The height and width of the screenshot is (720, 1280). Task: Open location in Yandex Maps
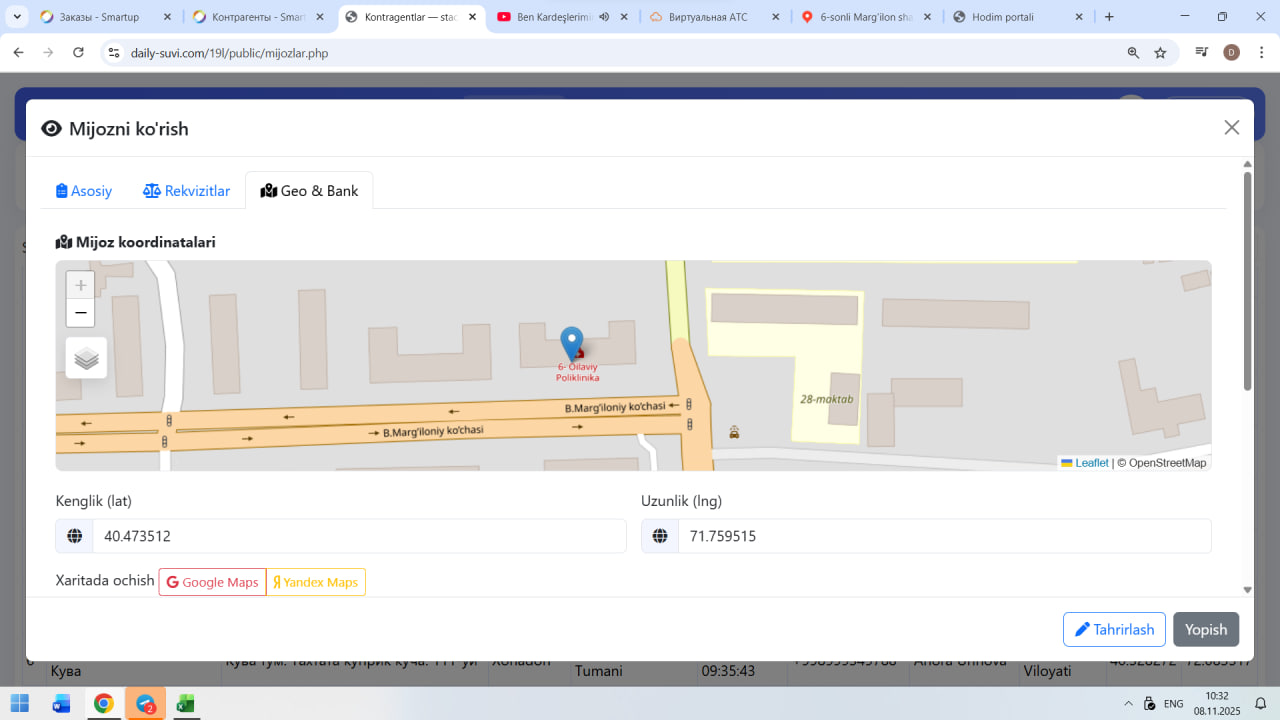coord(316,582)
